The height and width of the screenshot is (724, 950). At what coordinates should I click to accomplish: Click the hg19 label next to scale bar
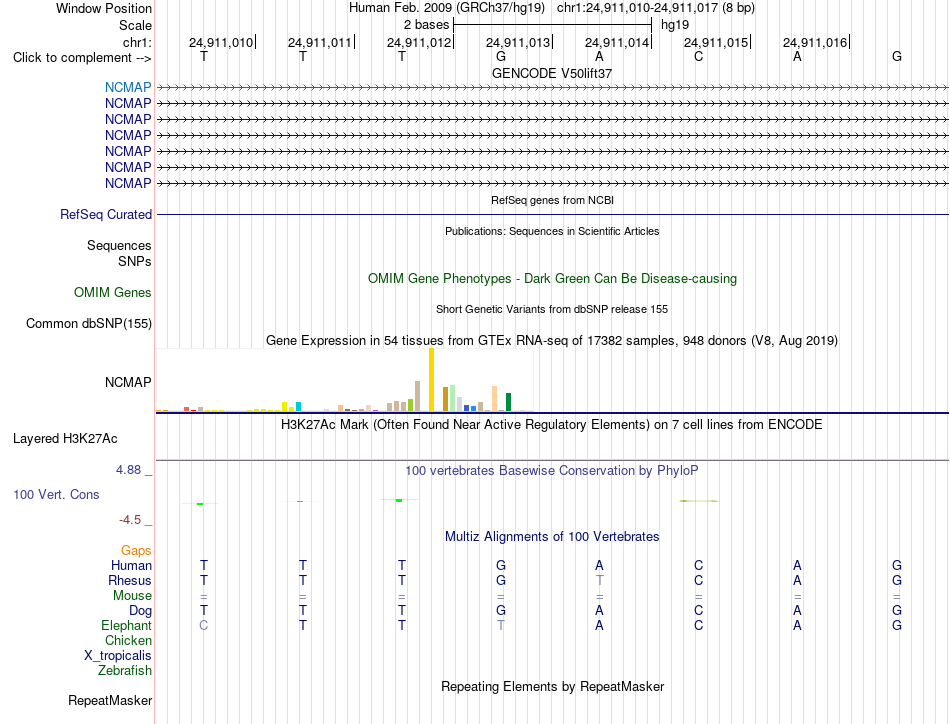(675, 25)
